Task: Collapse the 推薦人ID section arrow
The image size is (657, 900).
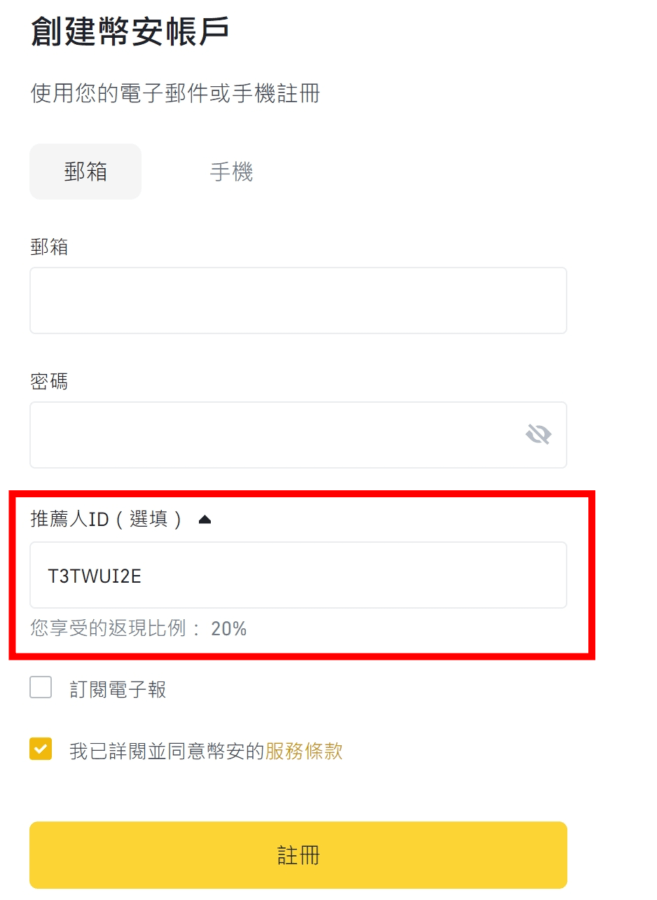Action: tap(205, 520)
